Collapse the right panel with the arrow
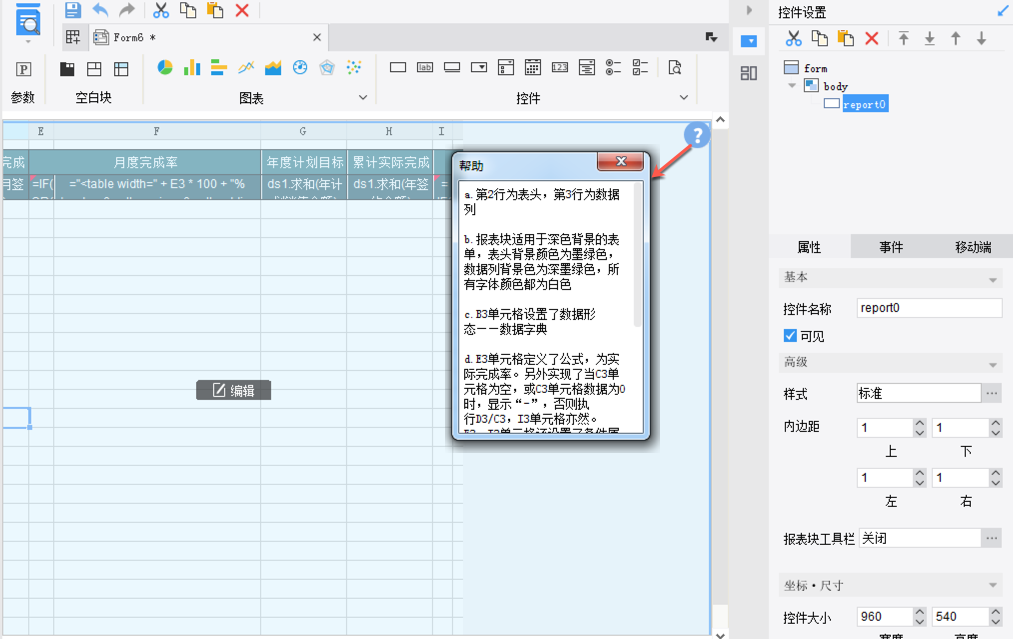The image size is (1013, 639). (749, 10)
